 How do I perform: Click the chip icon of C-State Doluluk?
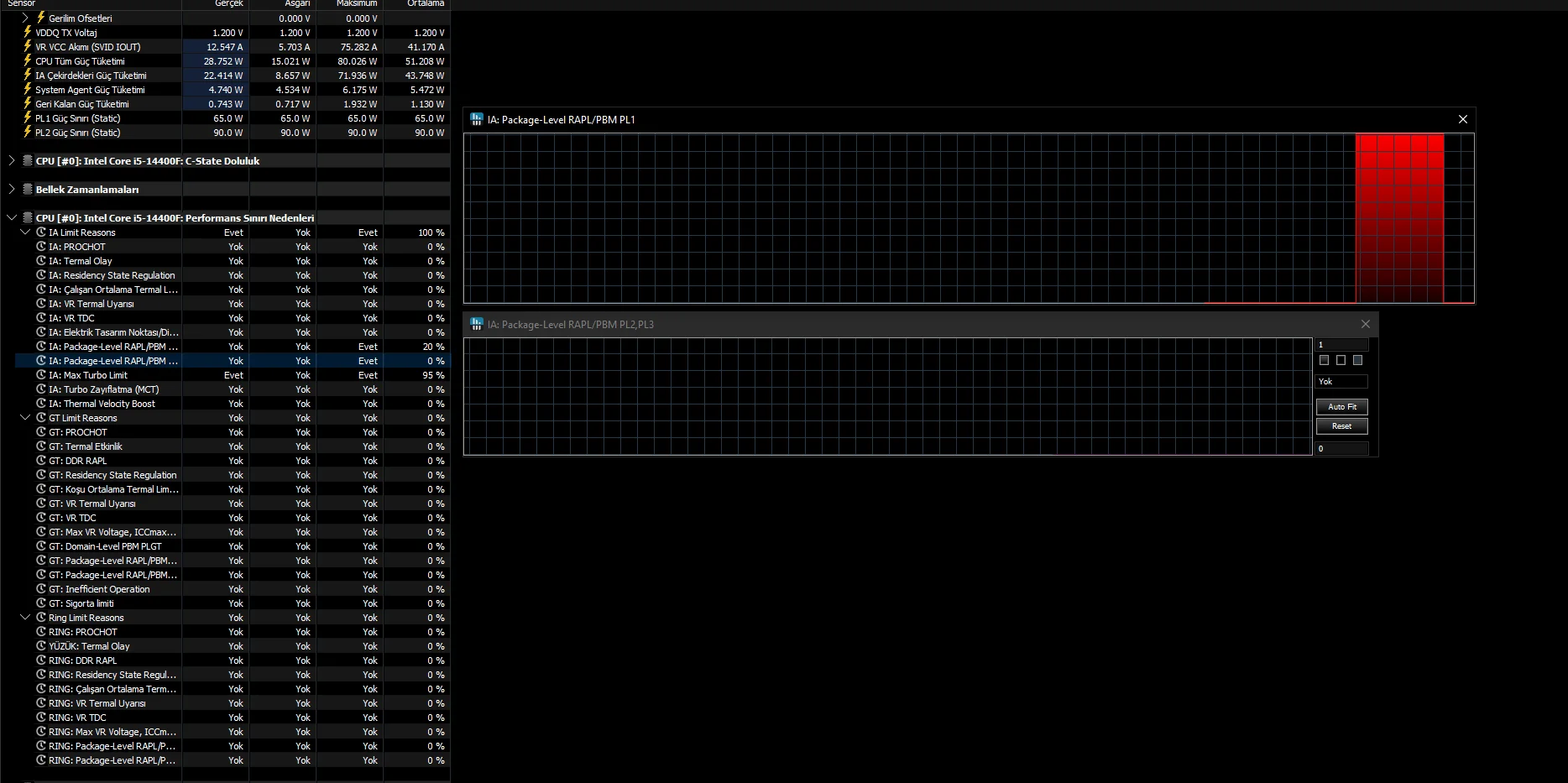pos(28,160)
